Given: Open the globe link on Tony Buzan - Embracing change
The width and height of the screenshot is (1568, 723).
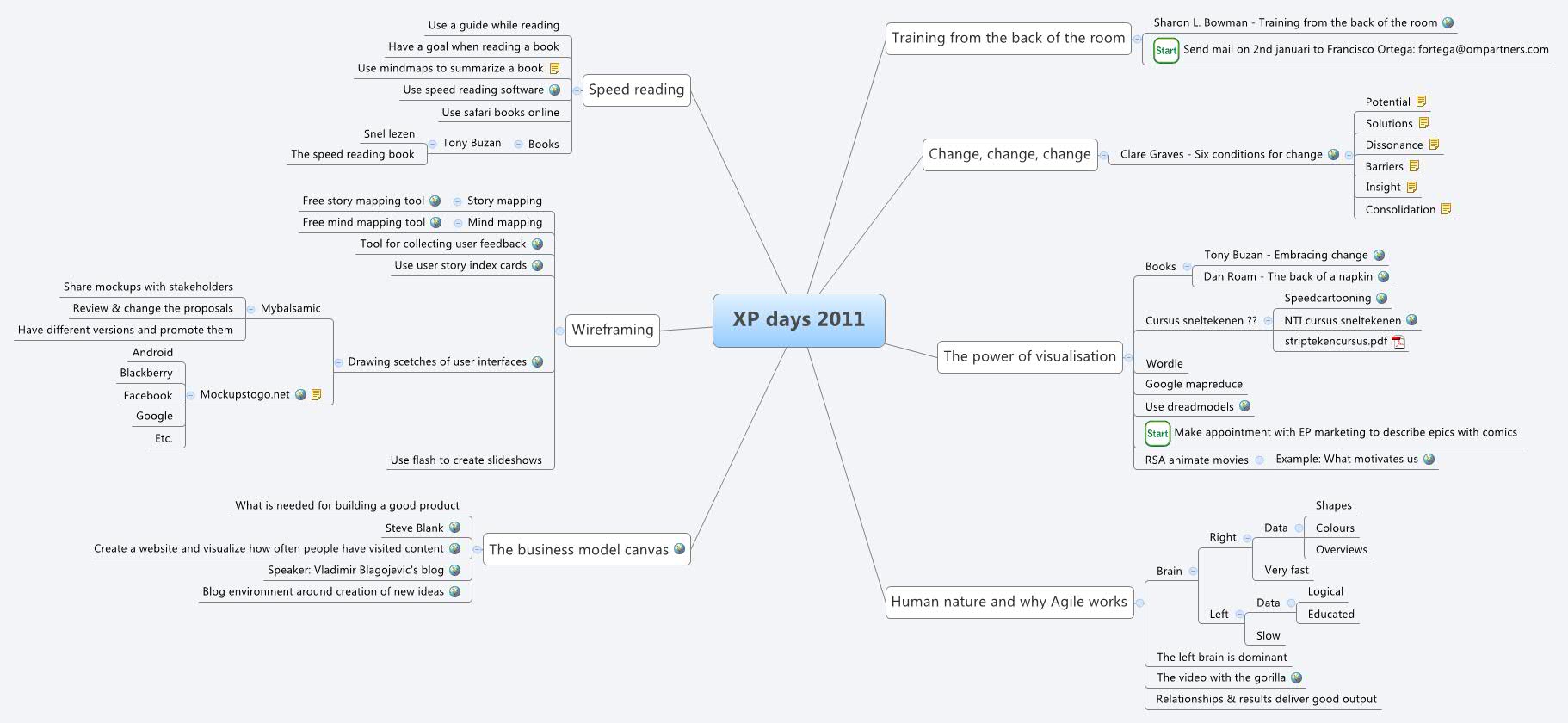Looking at the screenshot, I should point(1379,255).
